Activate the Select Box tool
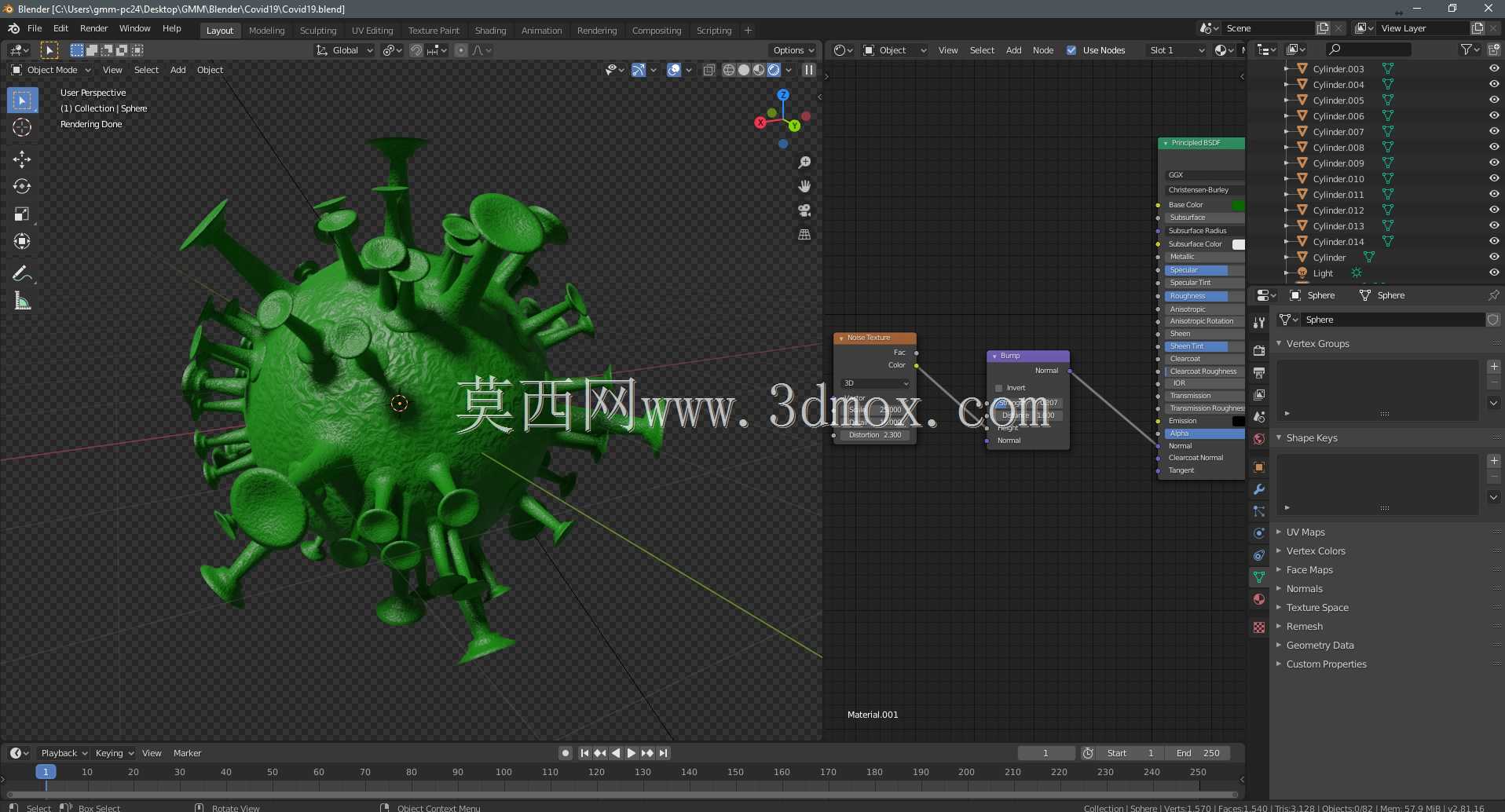Viewport: 1505px width, 812px height. coord(22,101)
